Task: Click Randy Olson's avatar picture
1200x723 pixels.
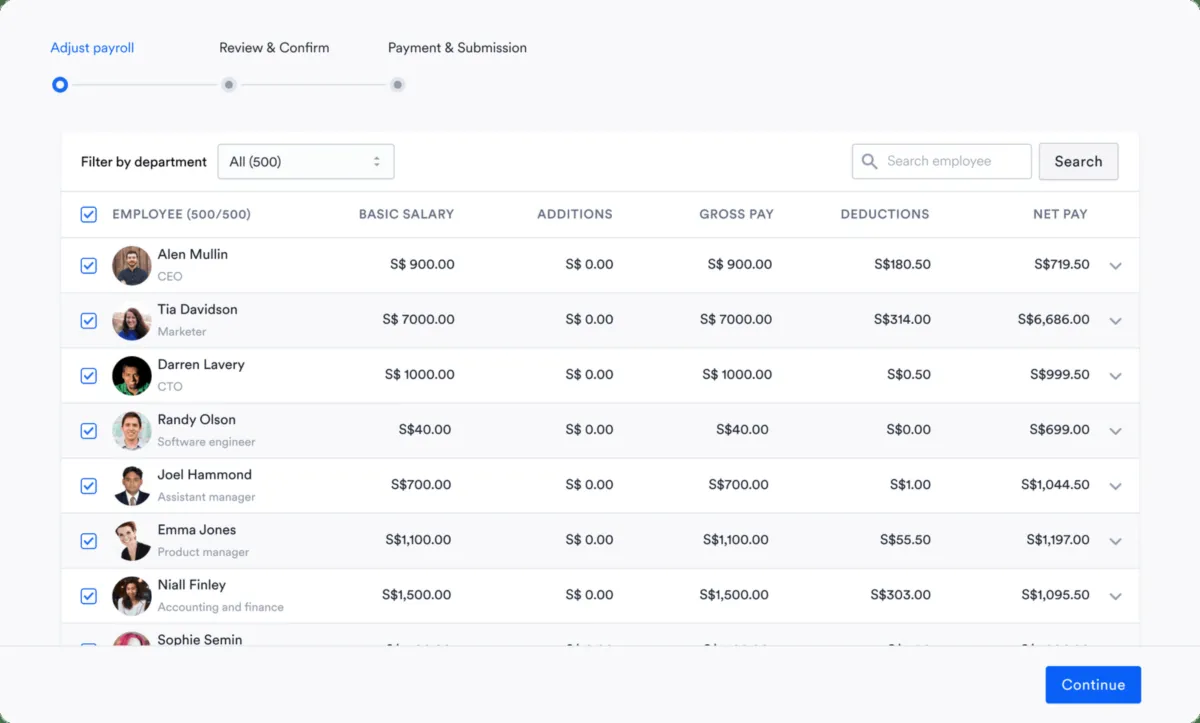Action: point(132,431)
